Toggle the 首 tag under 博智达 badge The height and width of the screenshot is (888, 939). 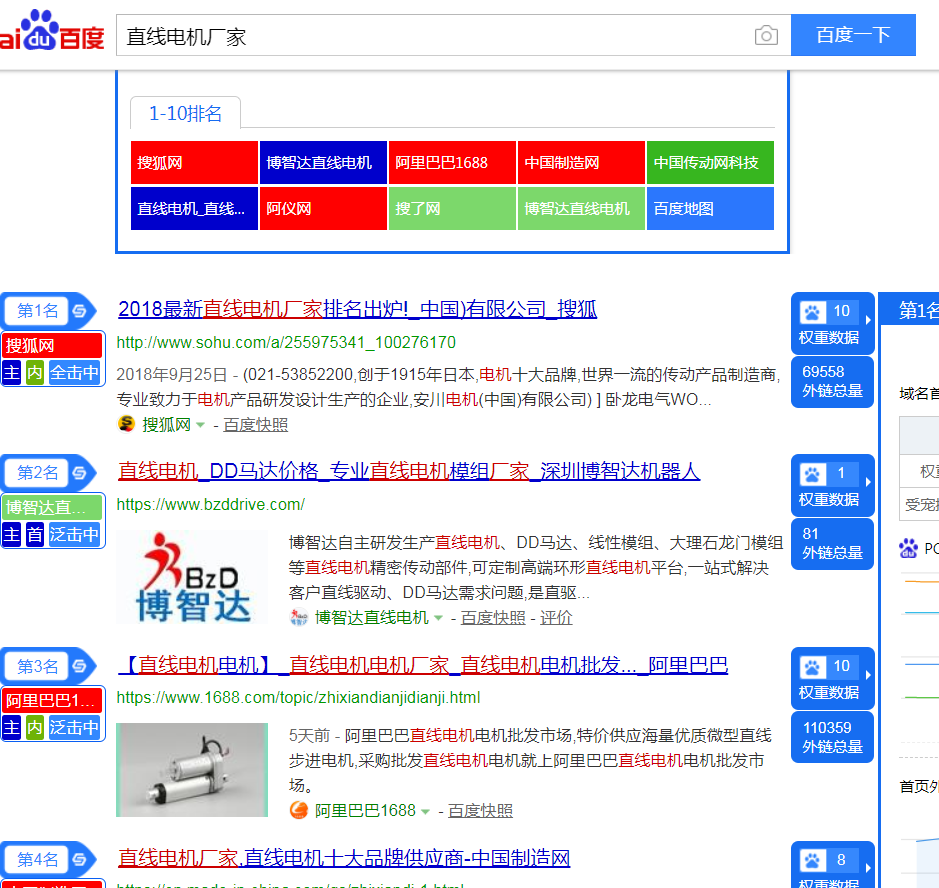point(35,535)
